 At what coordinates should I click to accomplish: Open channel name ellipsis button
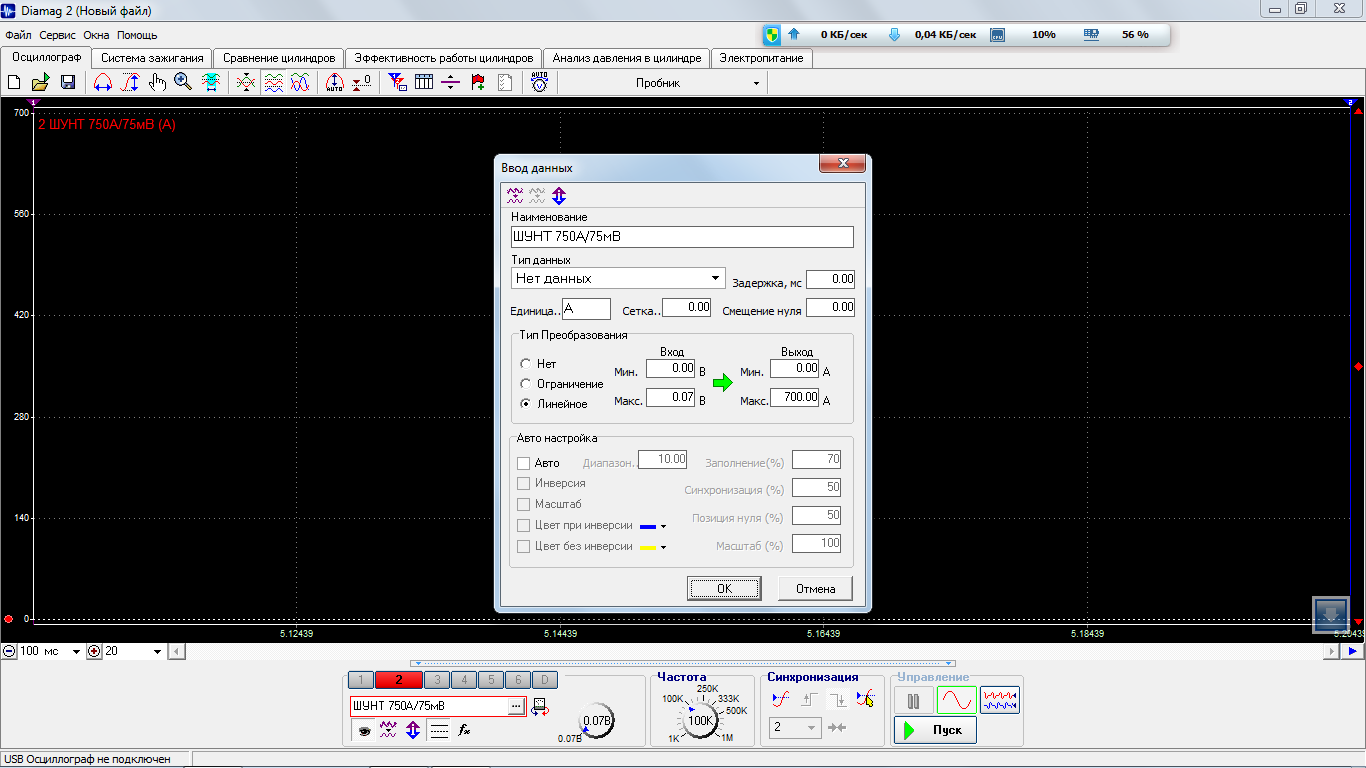click(516, 706)
